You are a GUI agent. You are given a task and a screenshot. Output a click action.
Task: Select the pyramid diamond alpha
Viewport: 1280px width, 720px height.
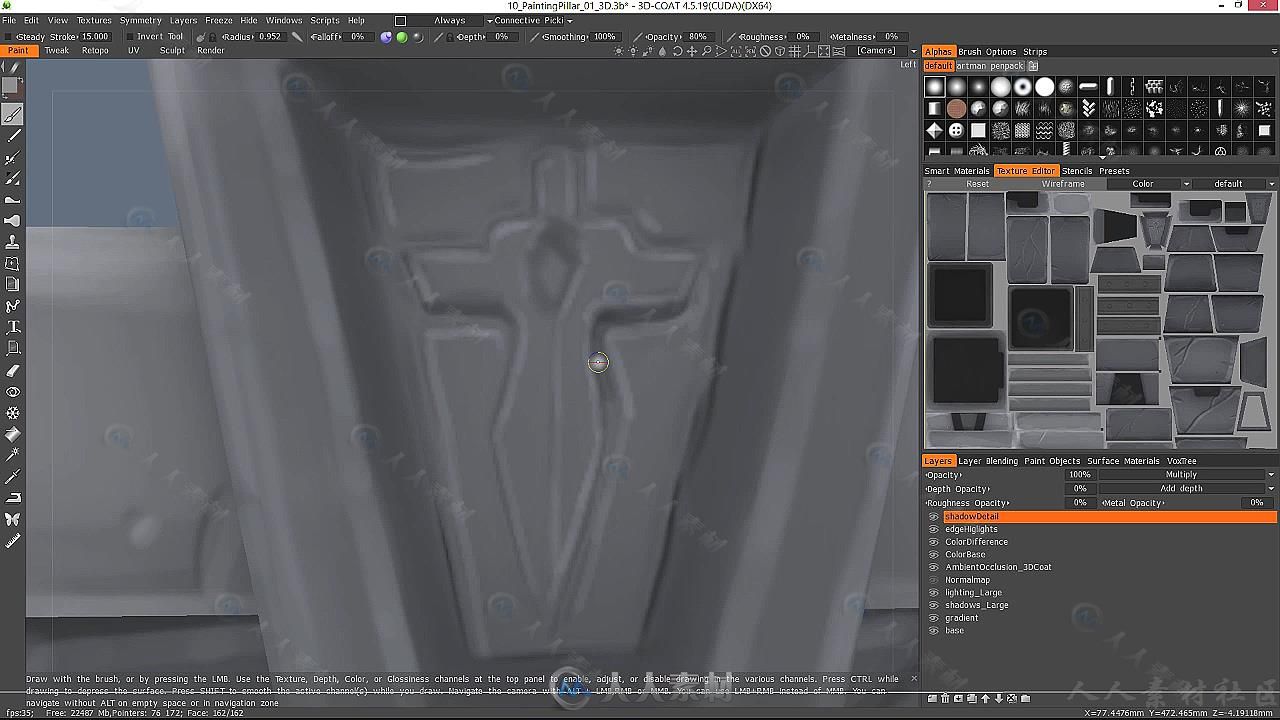pos(935,130)
